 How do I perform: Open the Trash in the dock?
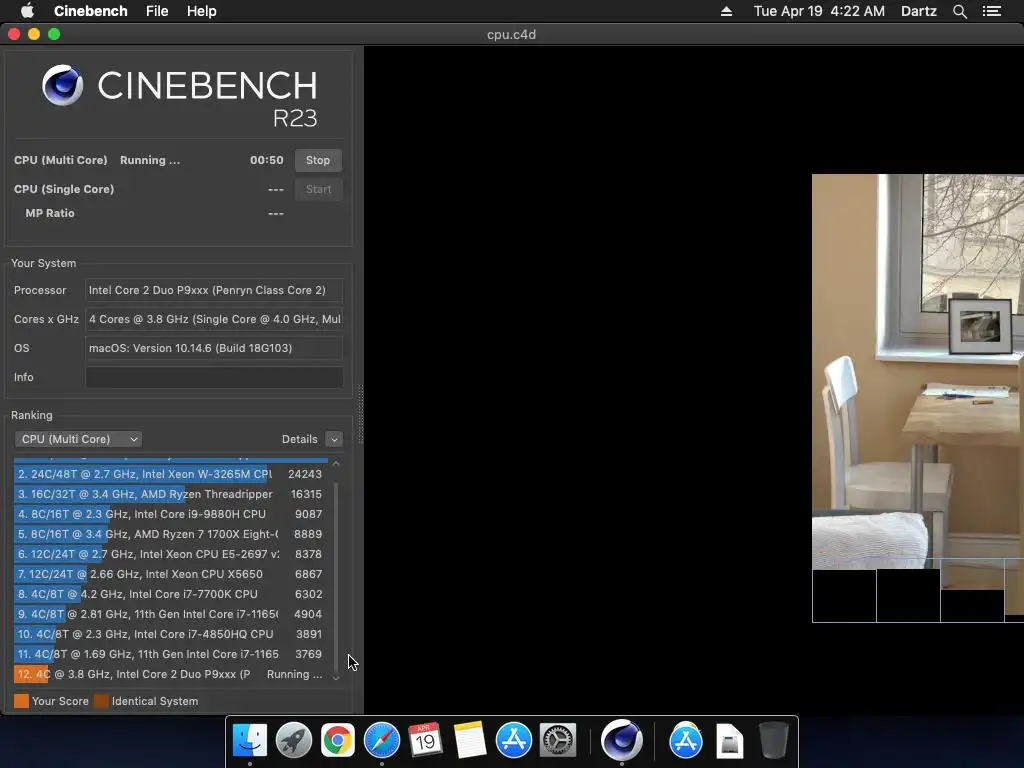[773, 741]
